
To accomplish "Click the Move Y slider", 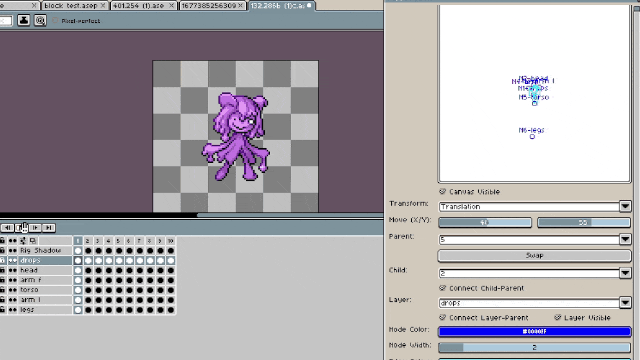I will tap(584, 222).
